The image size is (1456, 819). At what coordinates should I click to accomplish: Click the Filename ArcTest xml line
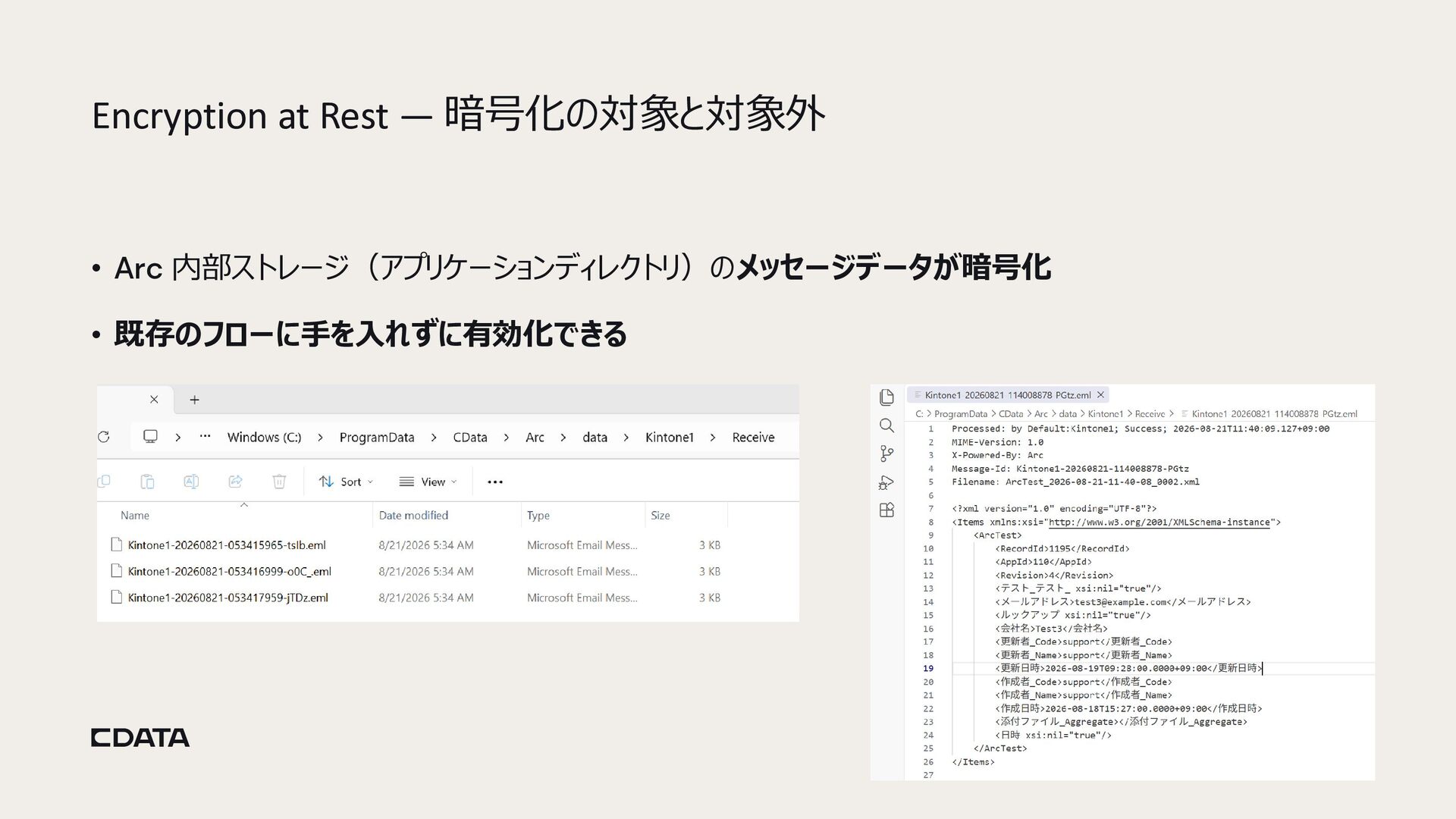1075,482
